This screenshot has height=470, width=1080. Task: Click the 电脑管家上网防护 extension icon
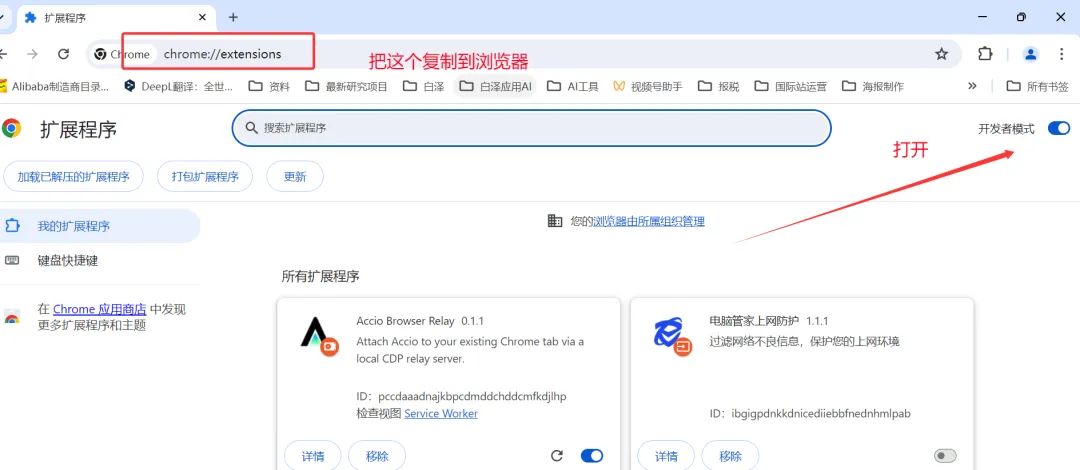point(672,336)
